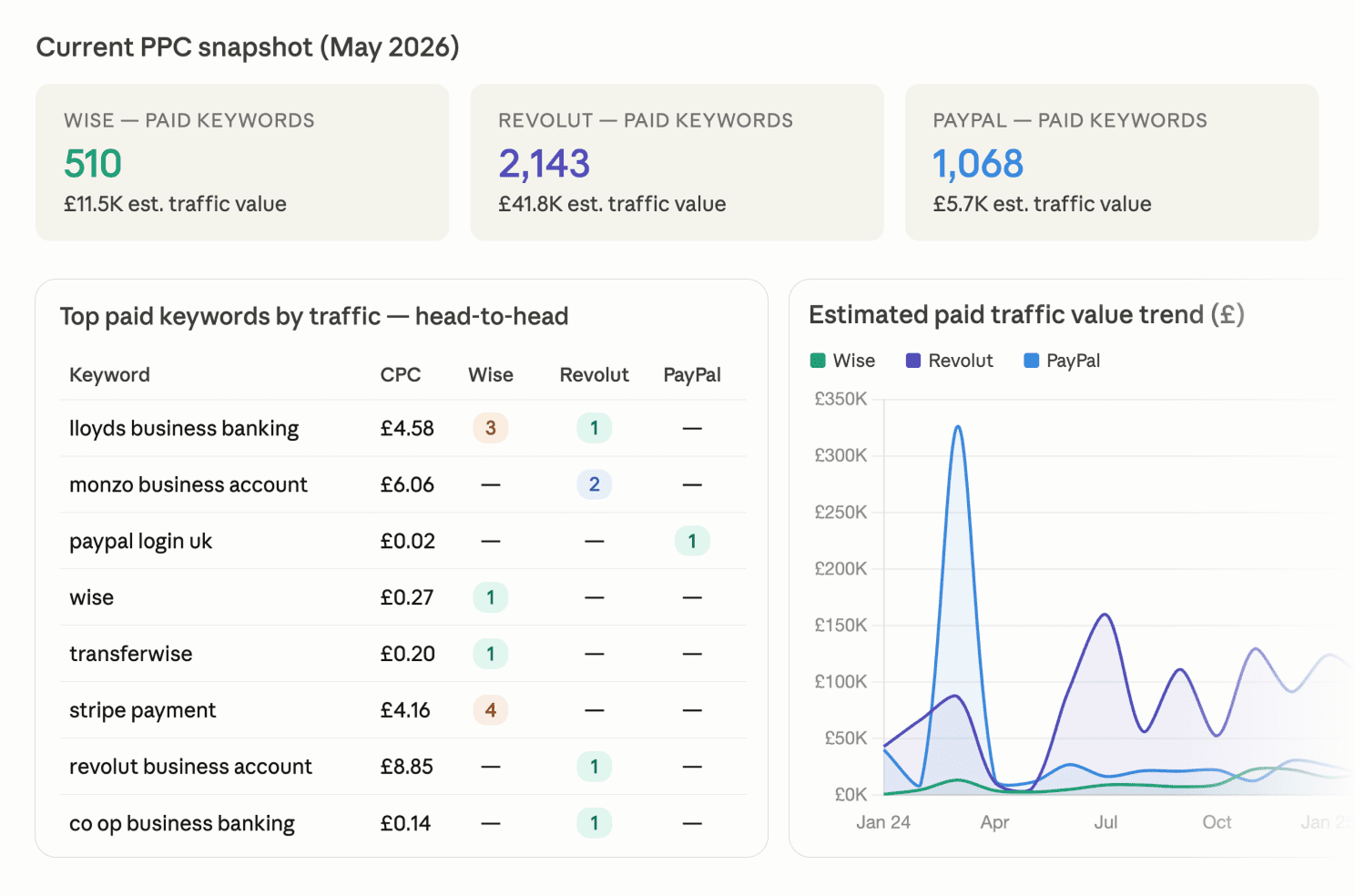This screenshot has height=896, width=1355.
Task: Click Revolut rank 2 badge for monzo business account
Action: point(595,484)
